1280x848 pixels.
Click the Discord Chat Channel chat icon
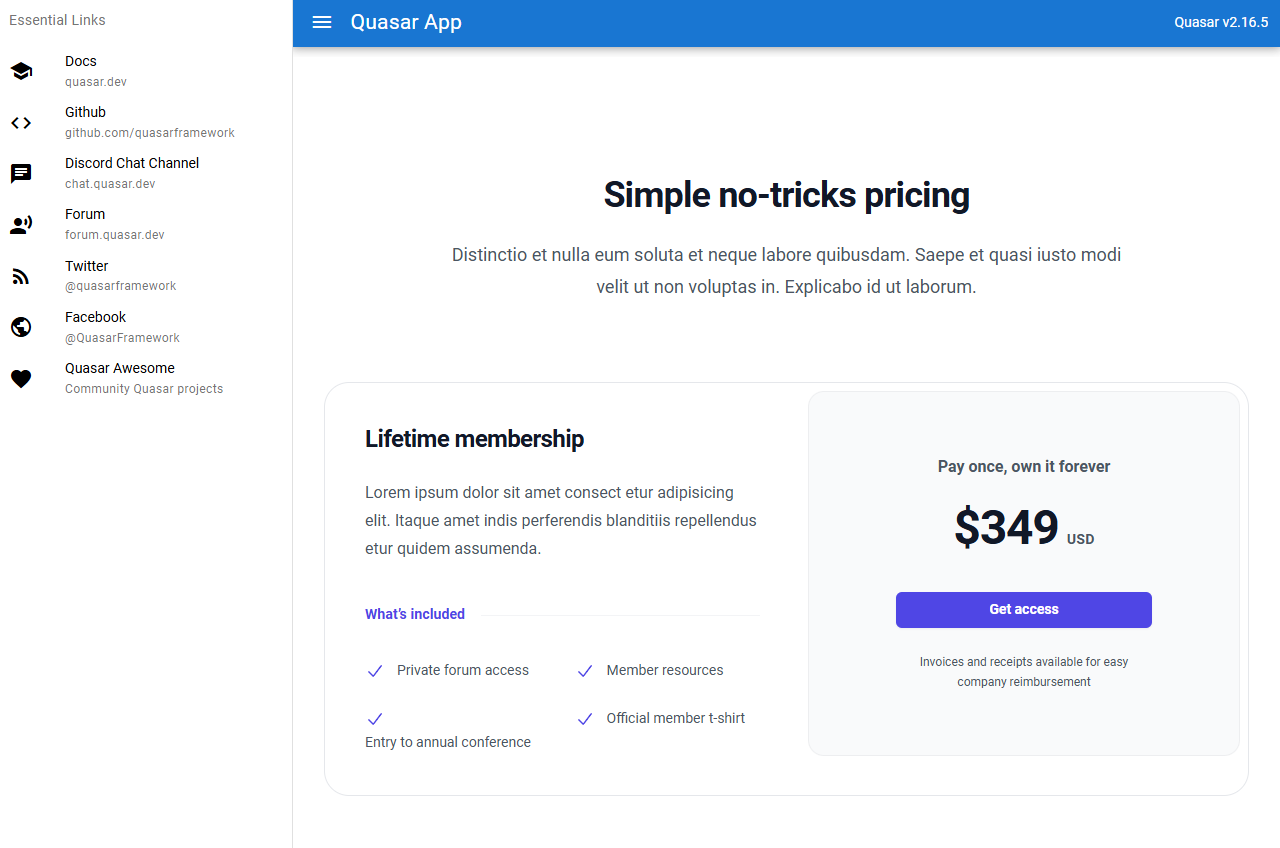click(21, 173)
